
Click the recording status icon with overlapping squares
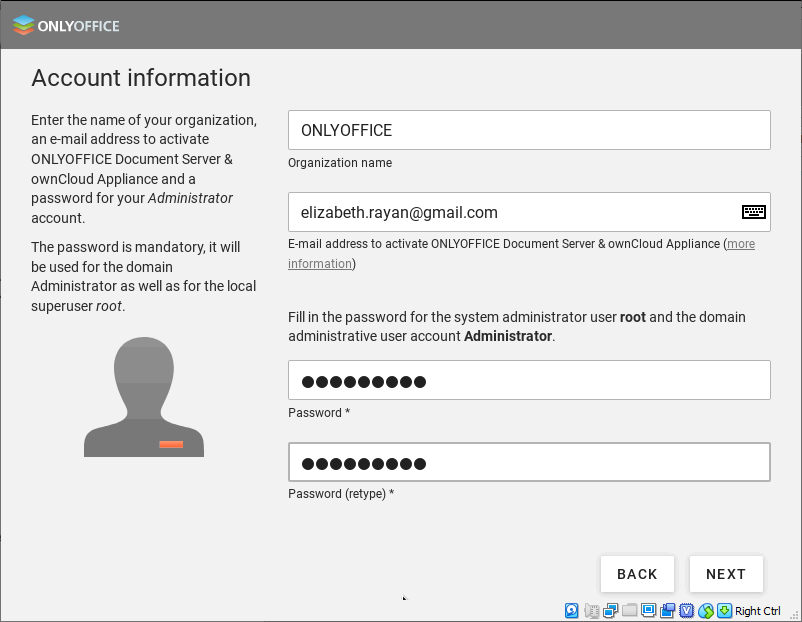(667, 611)
